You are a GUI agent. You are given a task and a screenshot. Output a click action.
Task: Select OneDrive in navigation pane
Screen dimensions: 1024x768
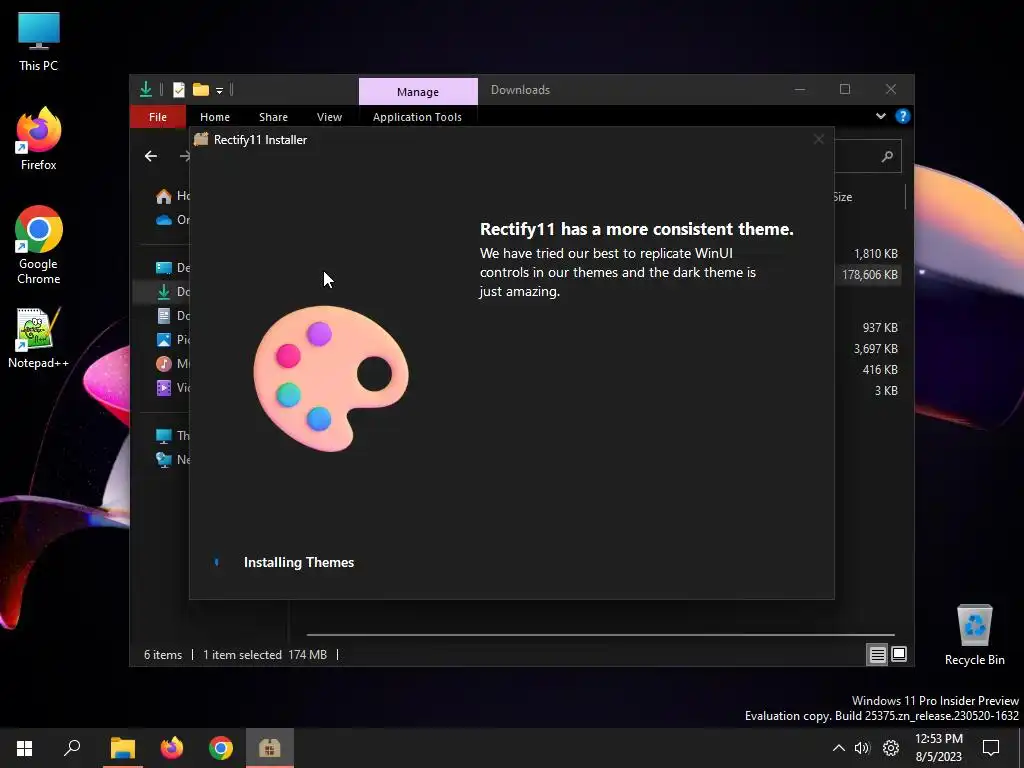pyautogui.click(x=172, y=219)
